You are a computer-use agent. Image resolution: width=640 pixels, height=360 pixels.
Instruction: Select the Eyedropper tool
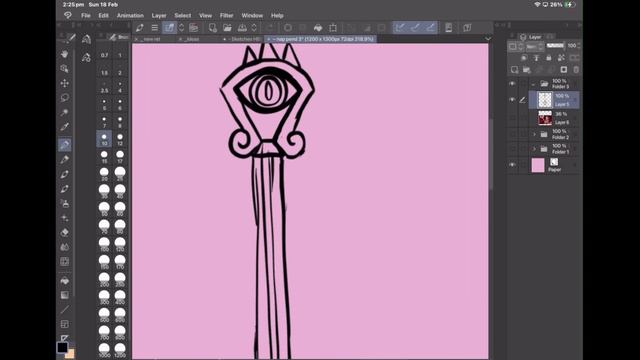click(x=64, y=127)
